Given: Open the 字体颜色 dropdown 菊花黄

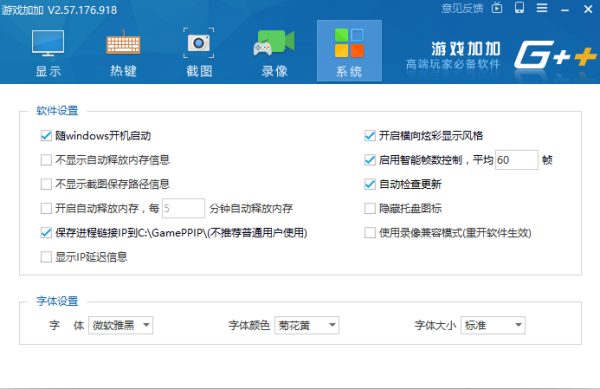Looking at the screenshot, I should 307,326.
